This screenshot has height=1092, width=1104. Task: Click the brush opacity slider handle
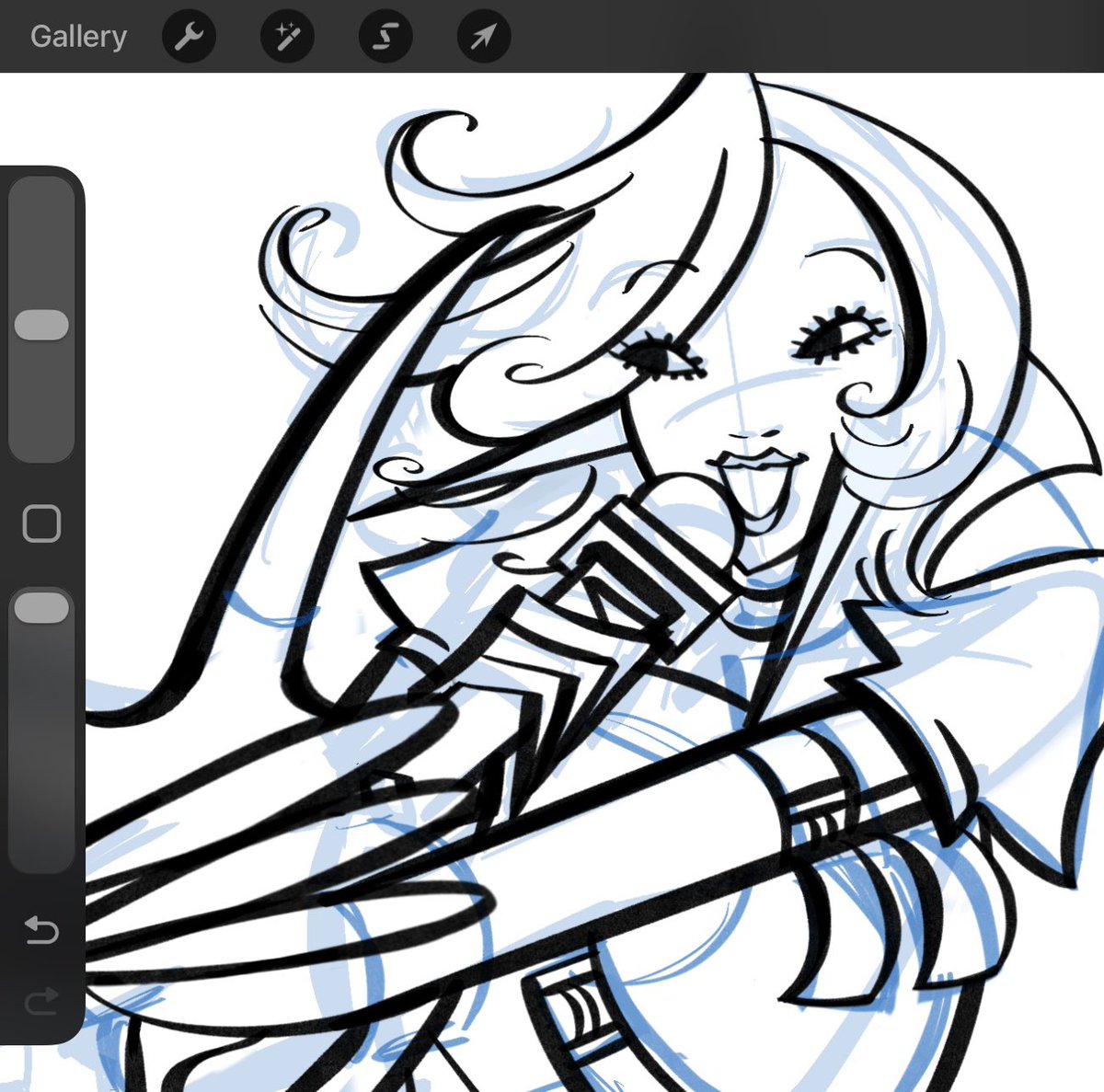tap(41, 608)
